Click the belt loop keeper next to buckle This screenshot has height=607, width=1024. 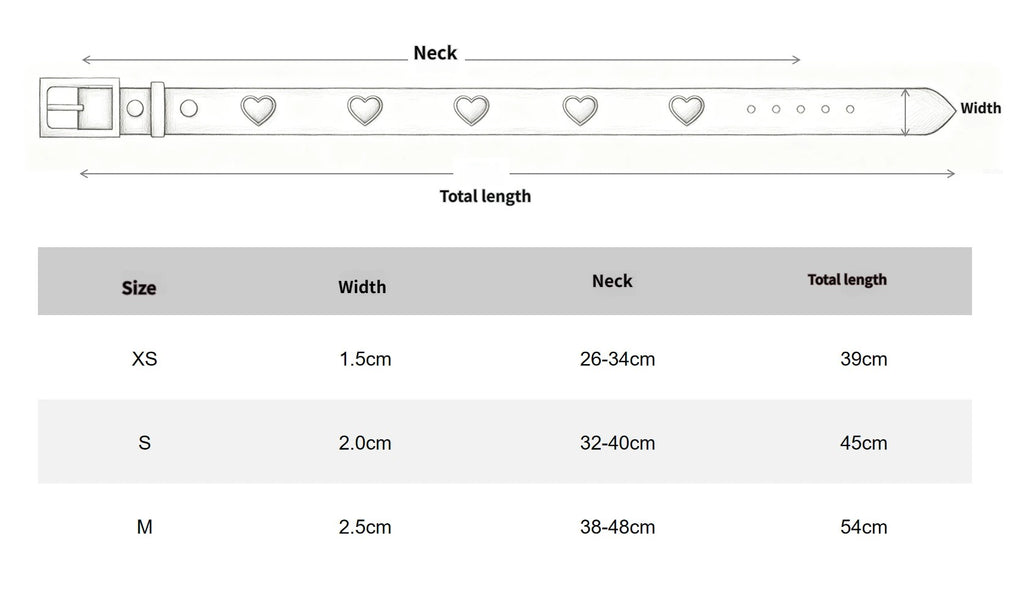pos(157,109)
